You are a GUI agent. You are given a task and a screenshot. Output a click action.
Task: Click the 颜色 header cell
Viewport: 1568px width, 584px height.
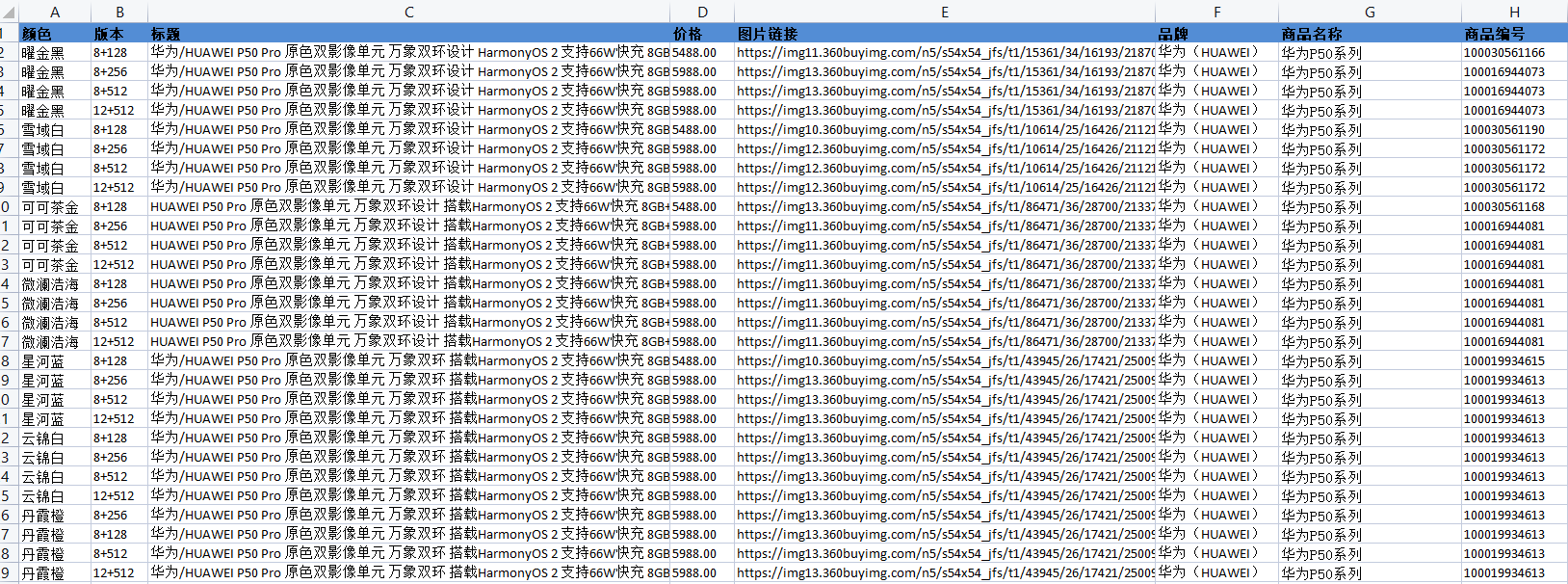pos(55,34)
